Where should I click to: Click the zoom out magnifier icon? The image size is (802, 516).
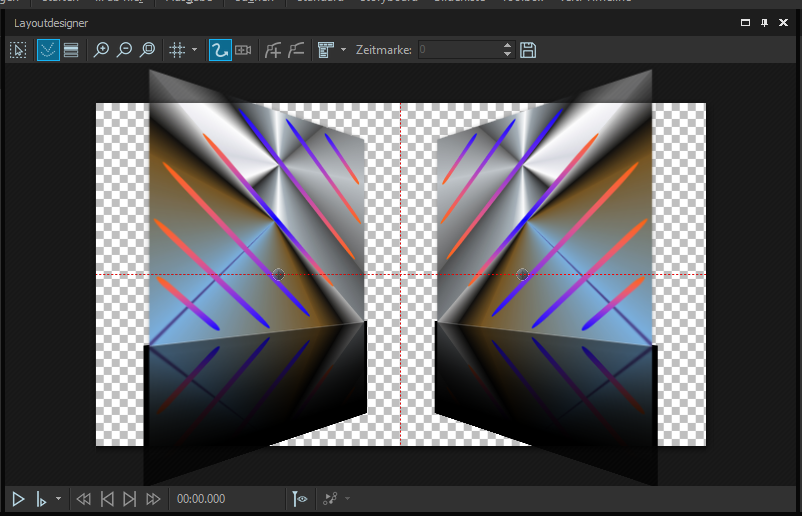click(124, 50)
